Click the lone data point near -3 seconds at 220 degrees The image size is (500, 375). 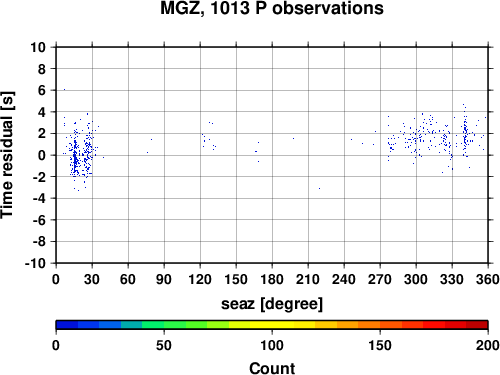[x=319, y=188]
